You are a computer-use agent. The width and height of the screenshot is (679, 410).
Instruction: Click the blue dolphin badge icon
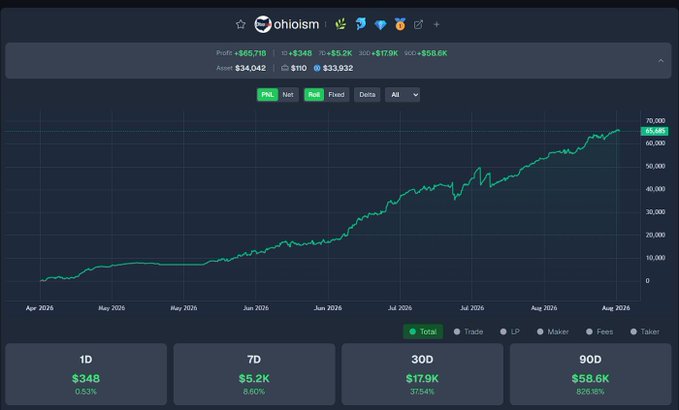click(360, 24)
